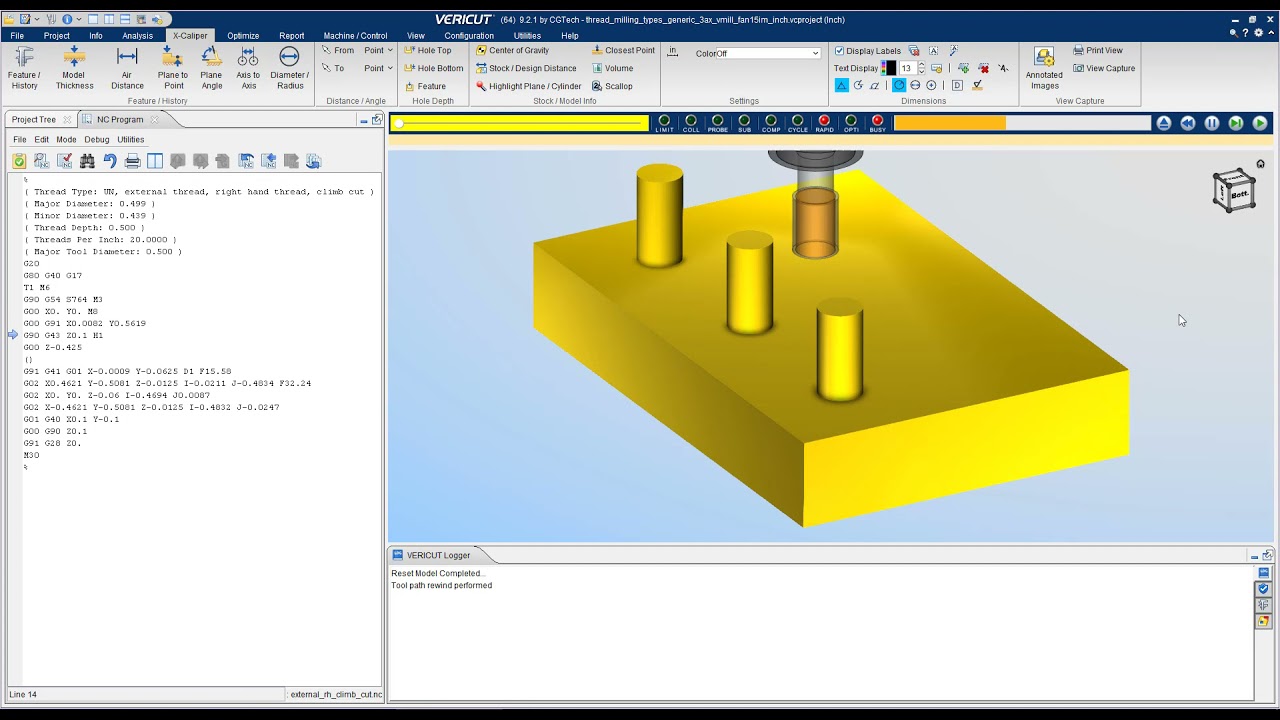Screen dimensions: 1280x720
Task: Click the NC magnifier icon in NC Program toolbar
Action: [x=41, y=161]
